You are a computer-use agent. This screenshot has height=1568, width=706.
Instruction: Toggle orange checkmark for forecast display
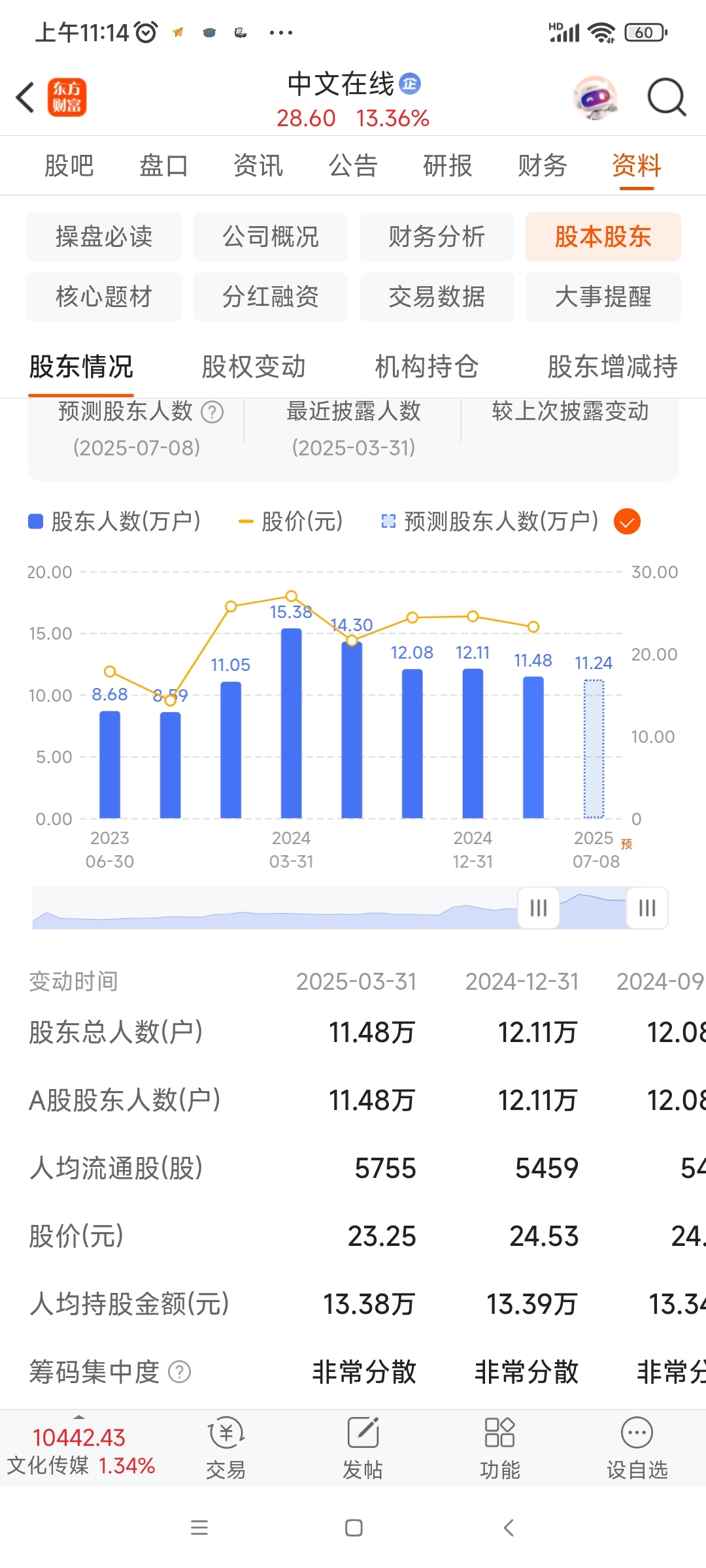coord(627,521)
